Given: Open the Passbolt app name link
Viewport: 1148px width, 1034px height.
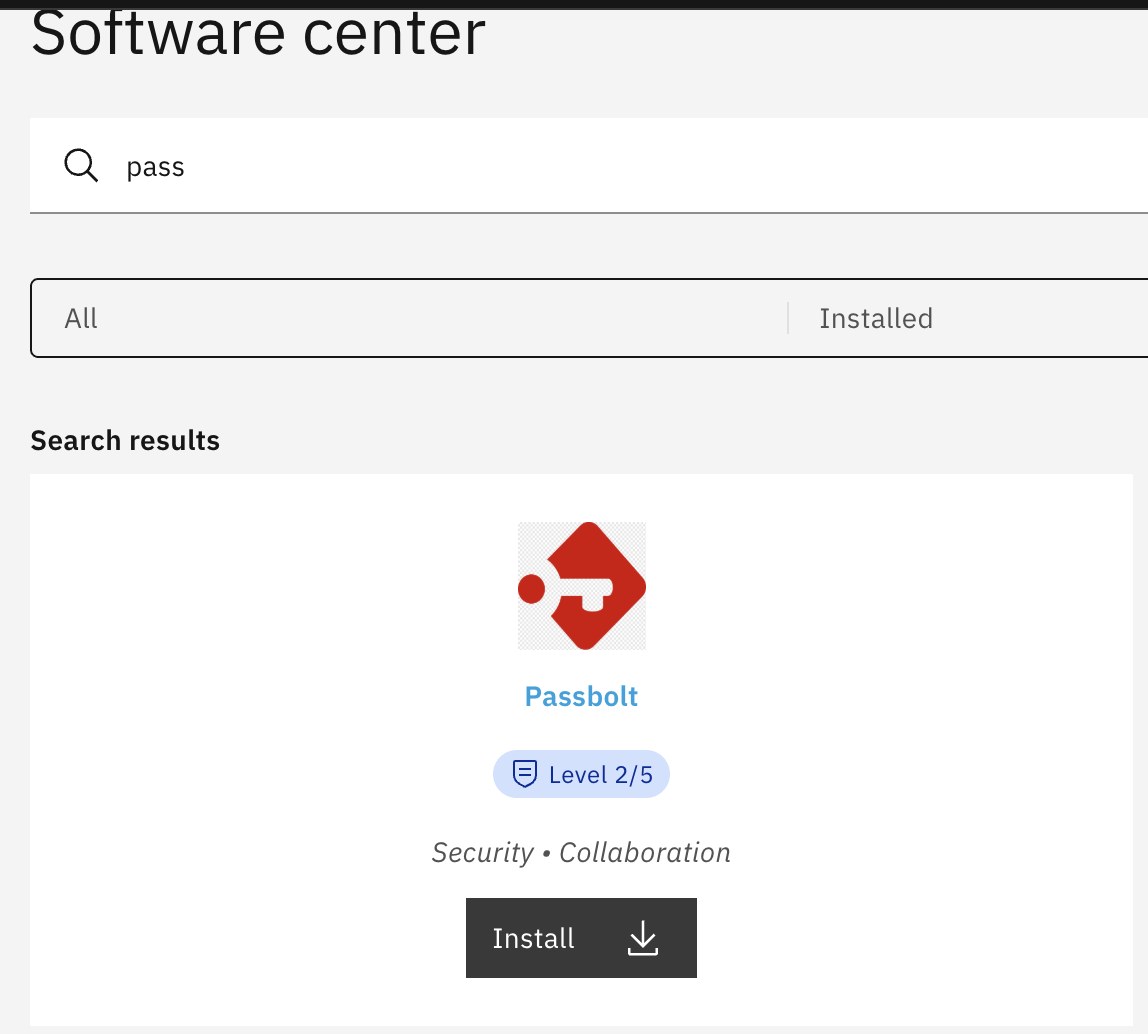Looking at the screenshot, I should point(581,696).
